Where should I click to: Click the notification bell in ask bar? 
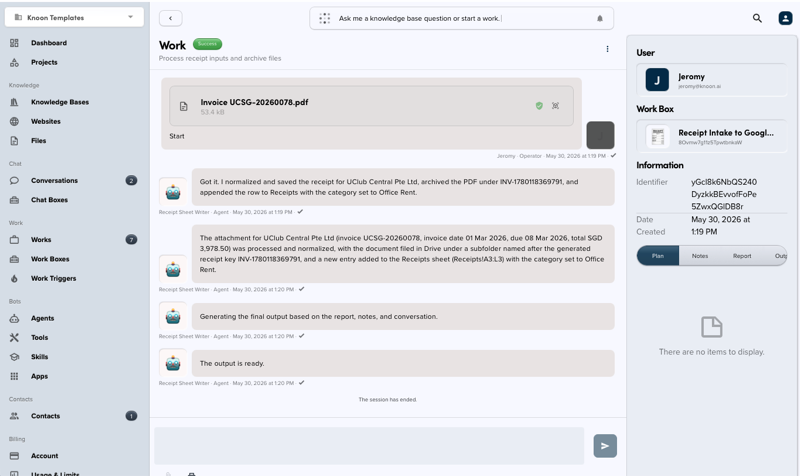click(600, 18)
